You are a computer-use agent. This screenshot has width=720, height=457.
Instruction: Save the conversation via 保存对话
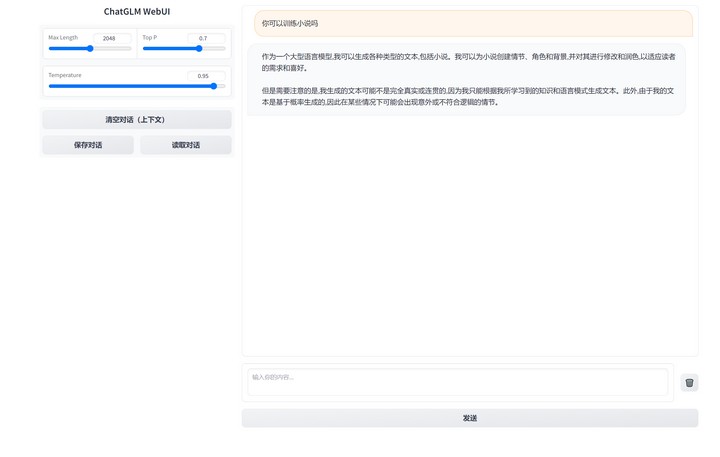coord(88,145)
